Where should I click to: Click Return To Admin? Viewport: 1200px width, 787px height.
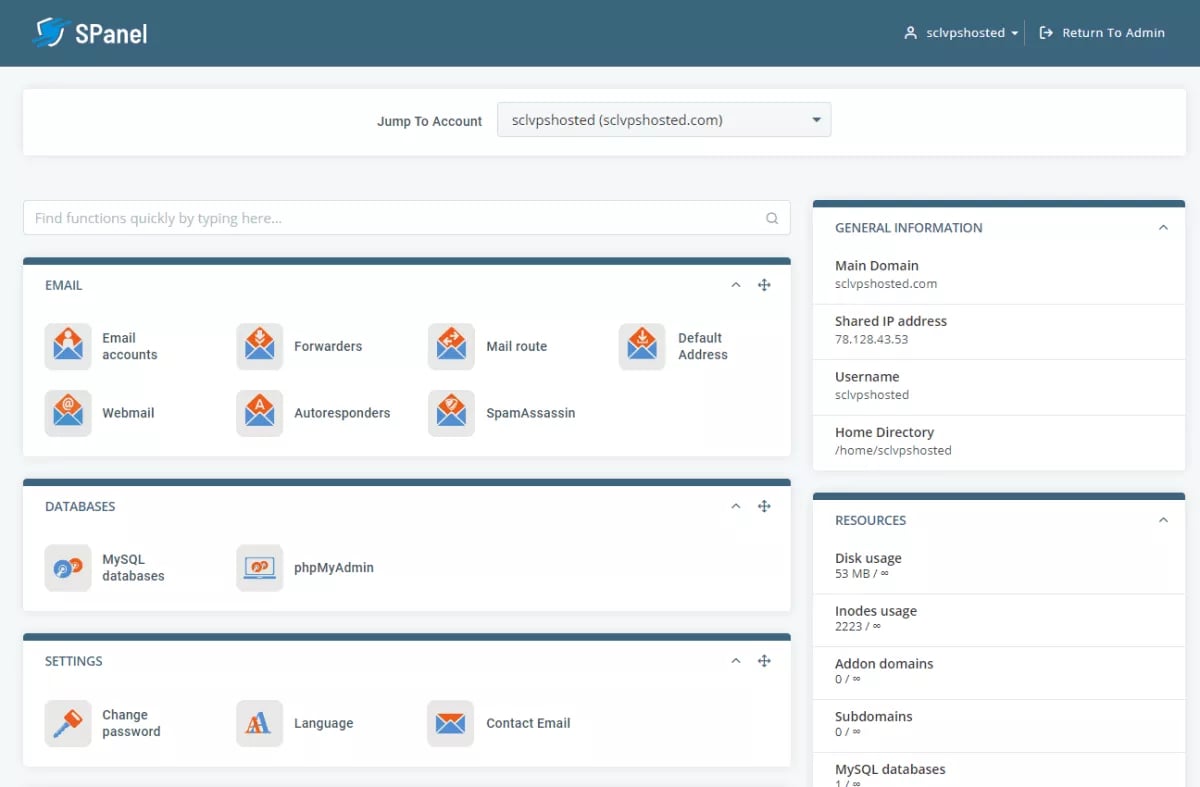1102,32
